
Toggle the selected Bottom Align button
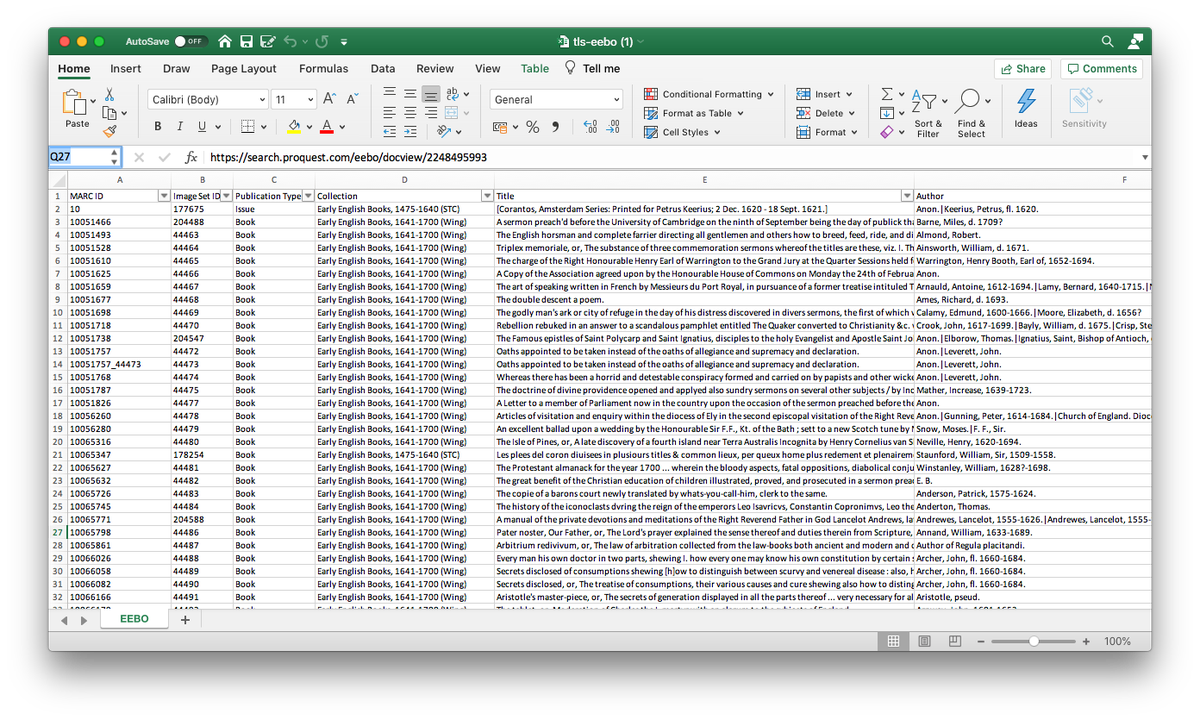(x=430, y=94)
